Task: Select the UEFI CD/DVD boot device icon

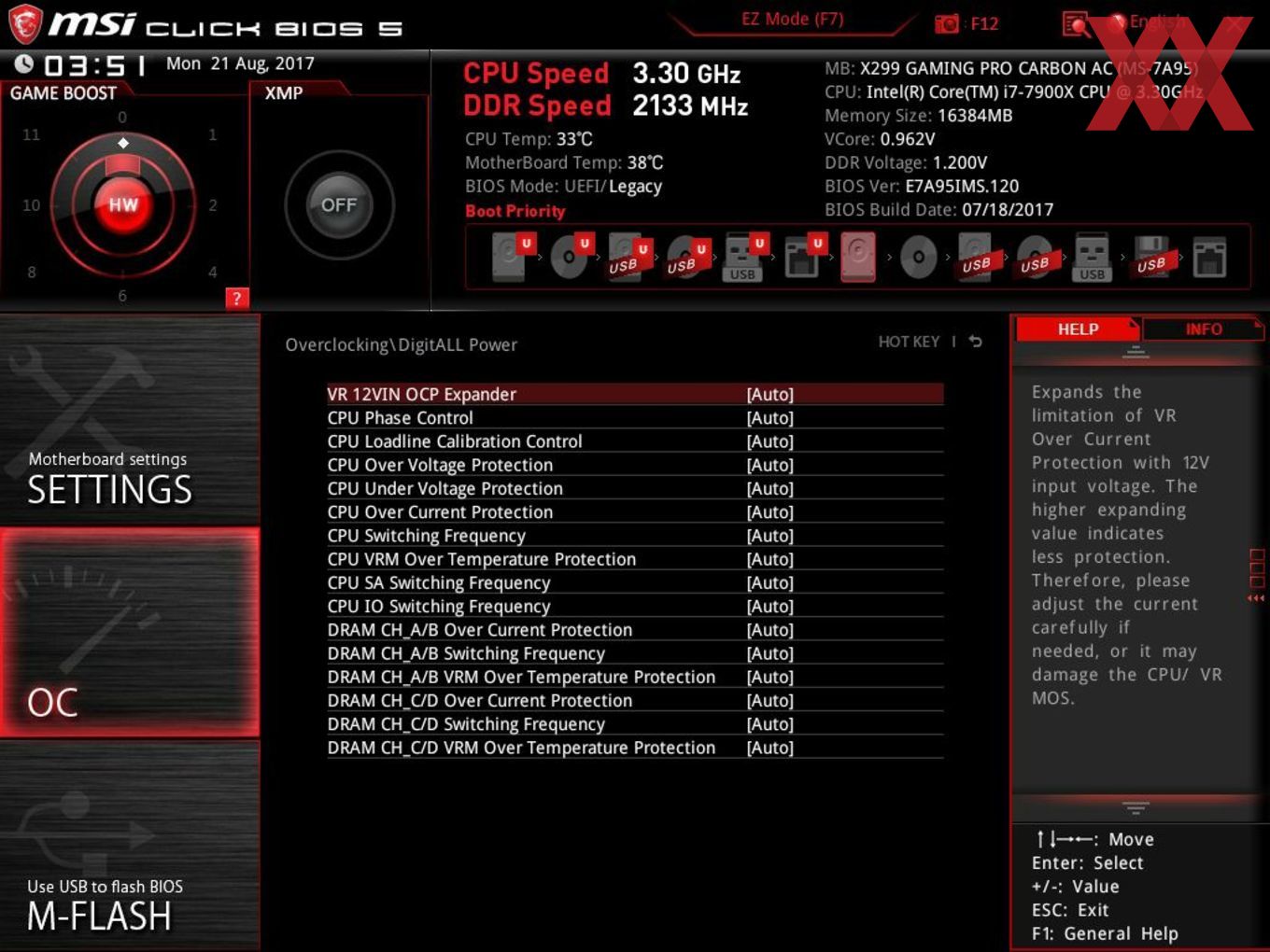Action: tap(571, 257)
